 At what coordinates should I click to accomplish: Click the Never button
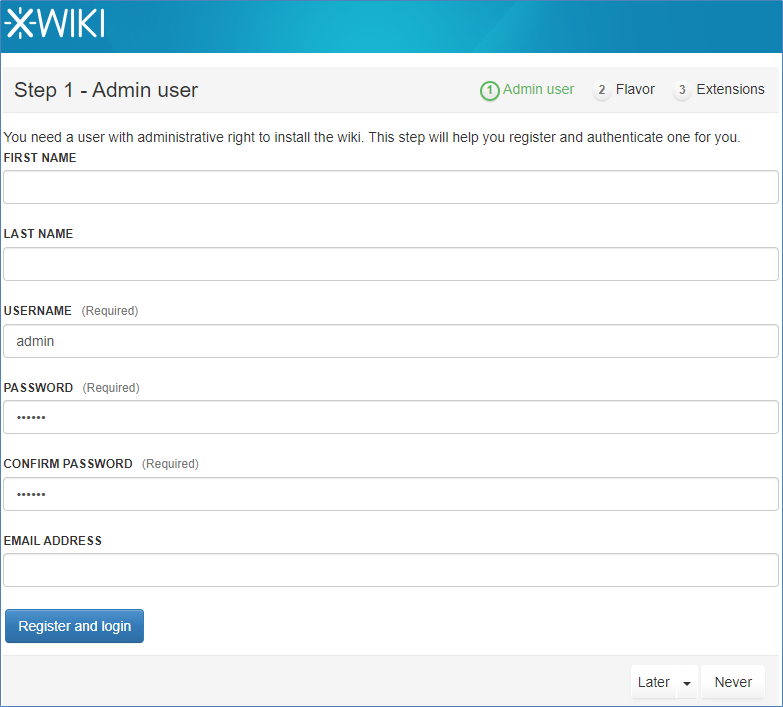point(733,682)
